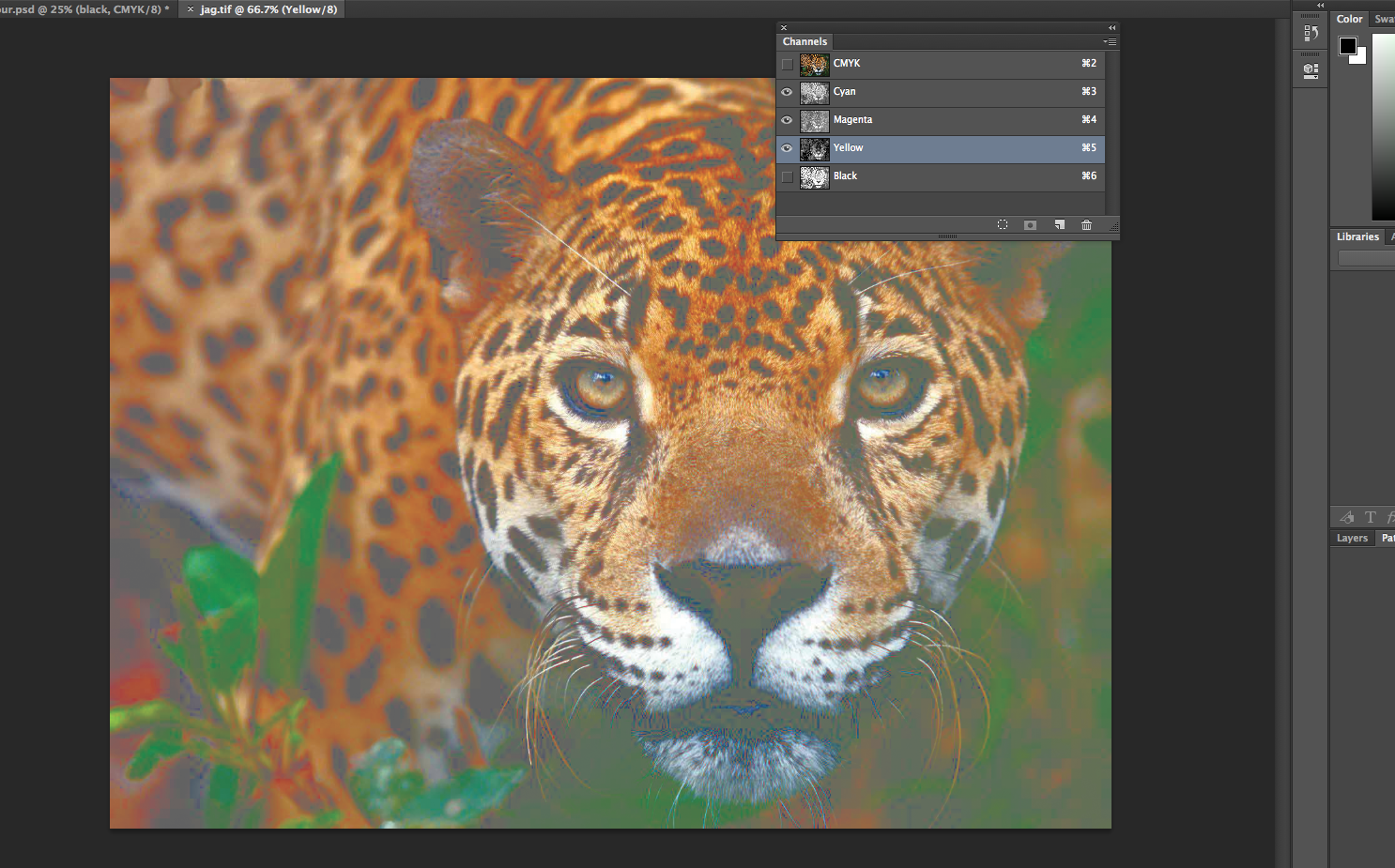This screenshot has height=868, width=1395.
Task: Click the 'Magenta' channel name
Action: (852, 119)
